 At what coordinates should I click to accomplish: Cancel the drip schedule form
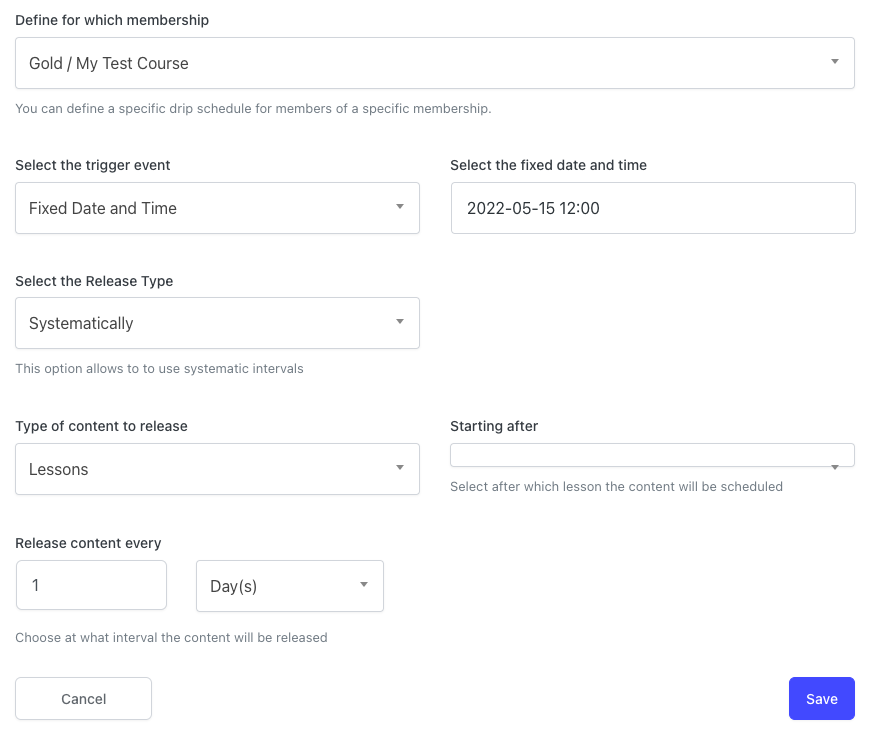tap(83, 698)
